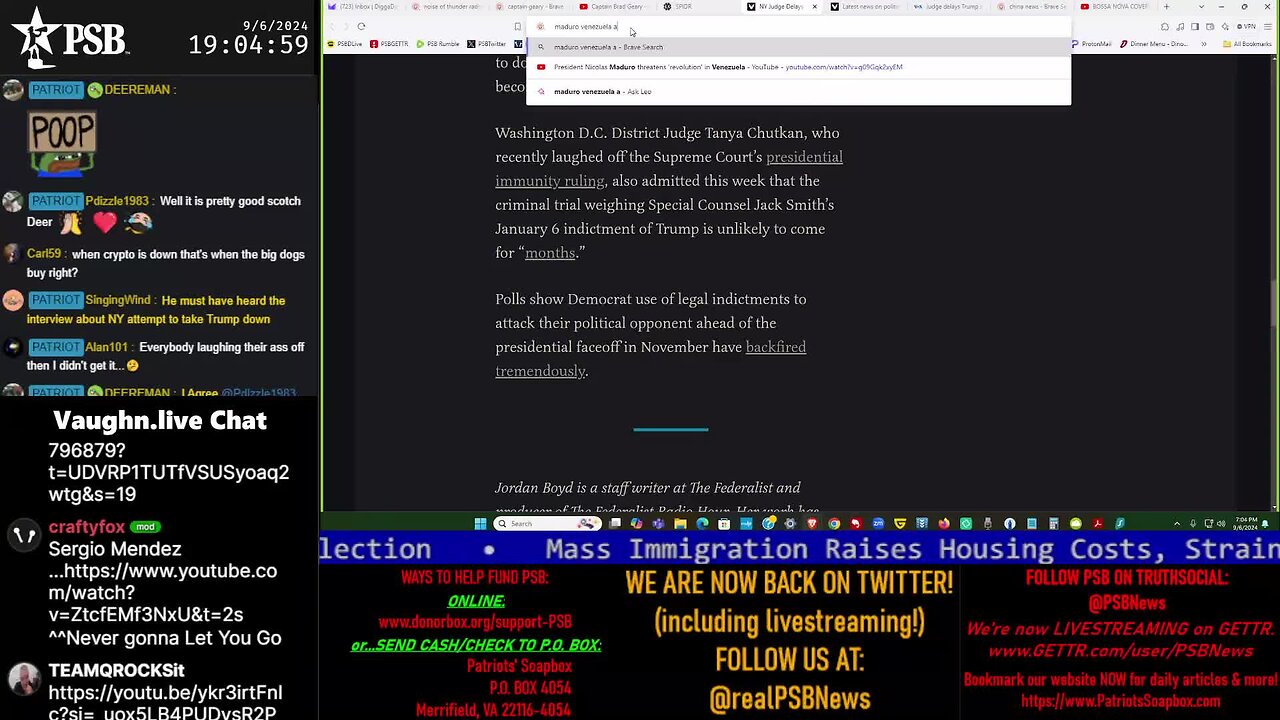This screenshot has width=1280, height=720.
Task: Launch Firefox from the taskbar
Action: click(943, 524)
